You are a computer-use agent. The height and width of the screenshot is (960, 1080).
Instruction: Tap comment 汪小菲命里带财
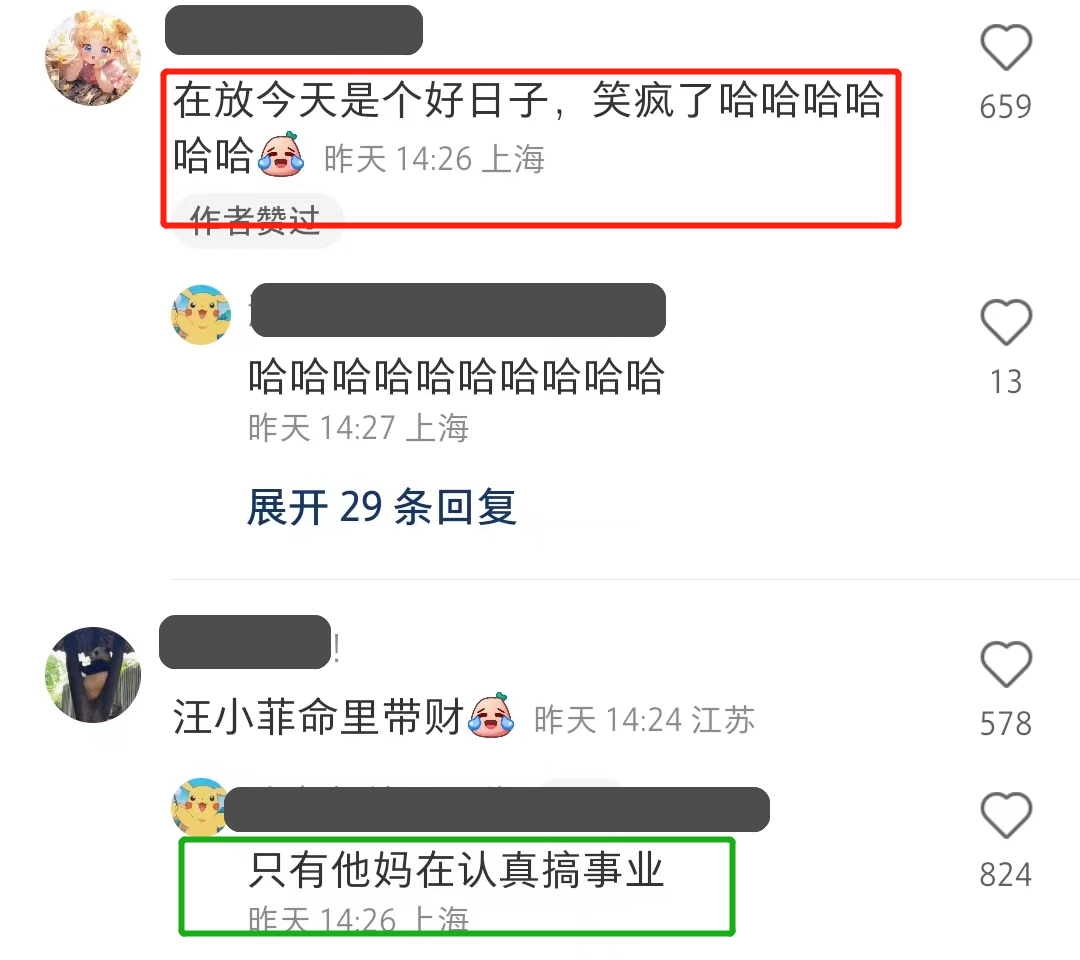pos(317,717)
